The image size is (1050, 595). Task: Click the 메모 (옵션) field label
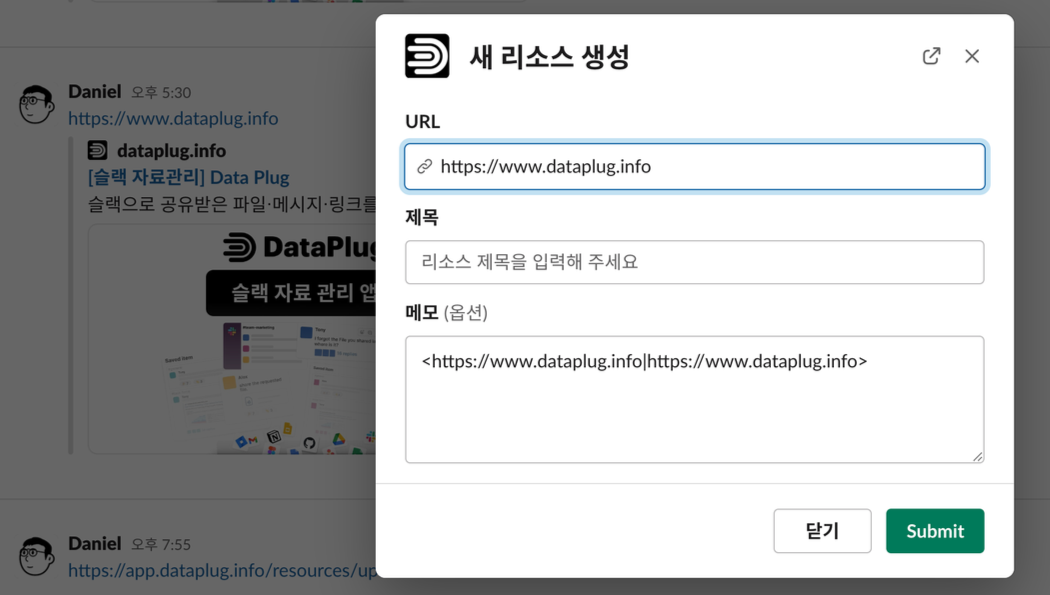point(446,313)
